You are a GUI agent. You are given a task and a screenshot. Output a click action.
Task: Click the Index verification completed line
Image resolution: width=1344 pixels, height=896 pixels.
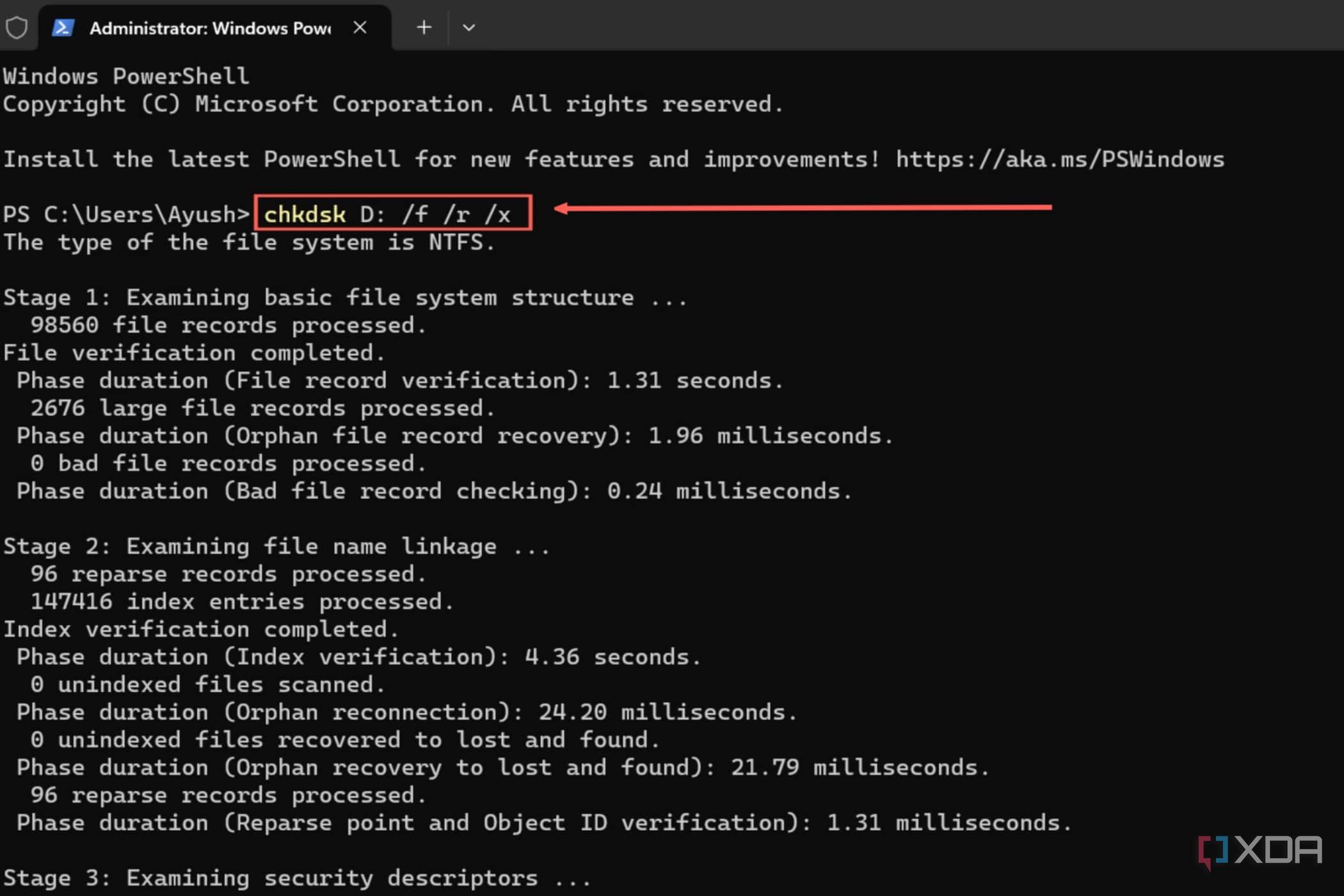[201, 629]
